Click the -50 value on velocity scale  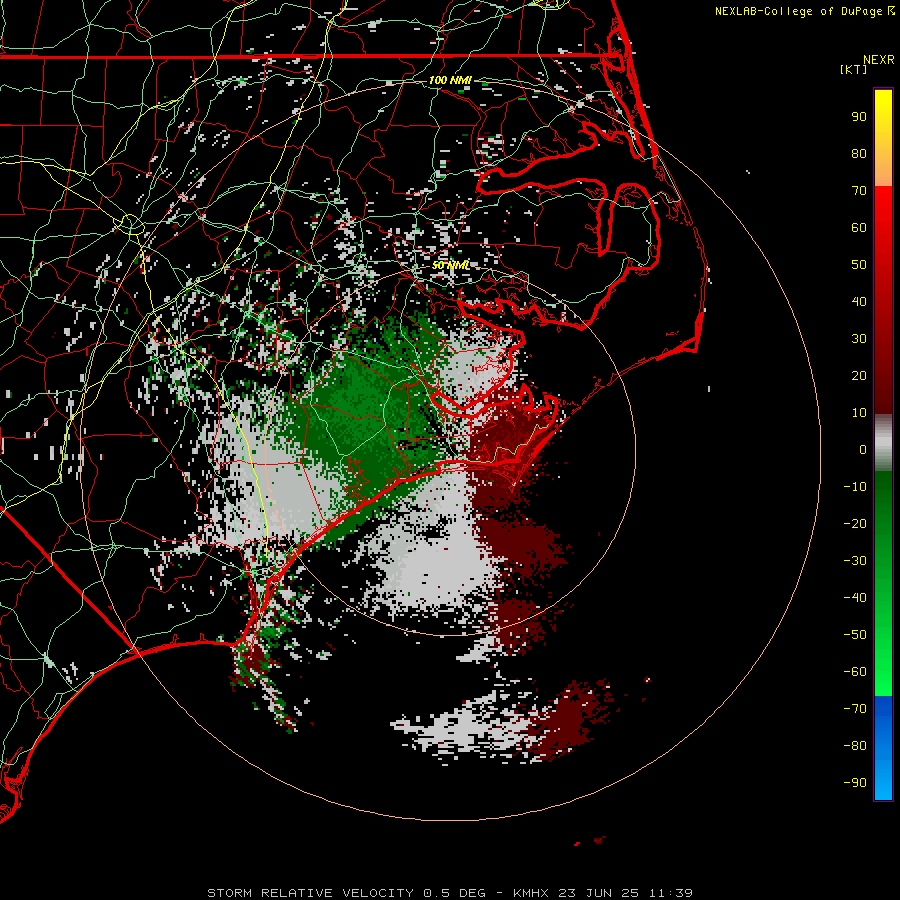[855, 635]
